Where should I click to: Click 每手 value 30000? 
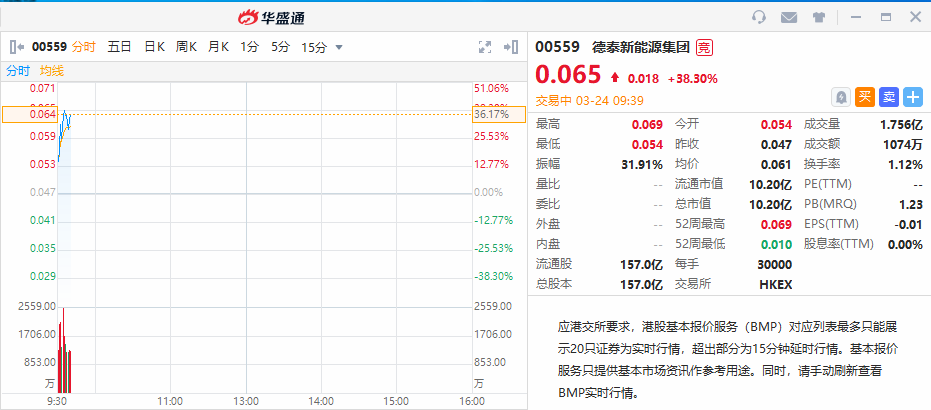[x=775, y=264]
